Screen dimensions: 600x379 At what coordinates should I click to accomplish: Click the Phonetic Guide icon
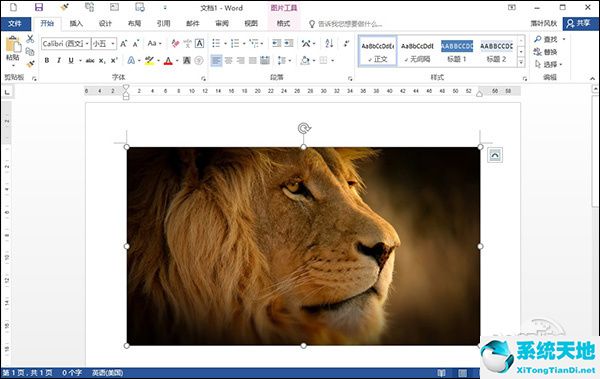pyautogui.click(x=188, y=43)
